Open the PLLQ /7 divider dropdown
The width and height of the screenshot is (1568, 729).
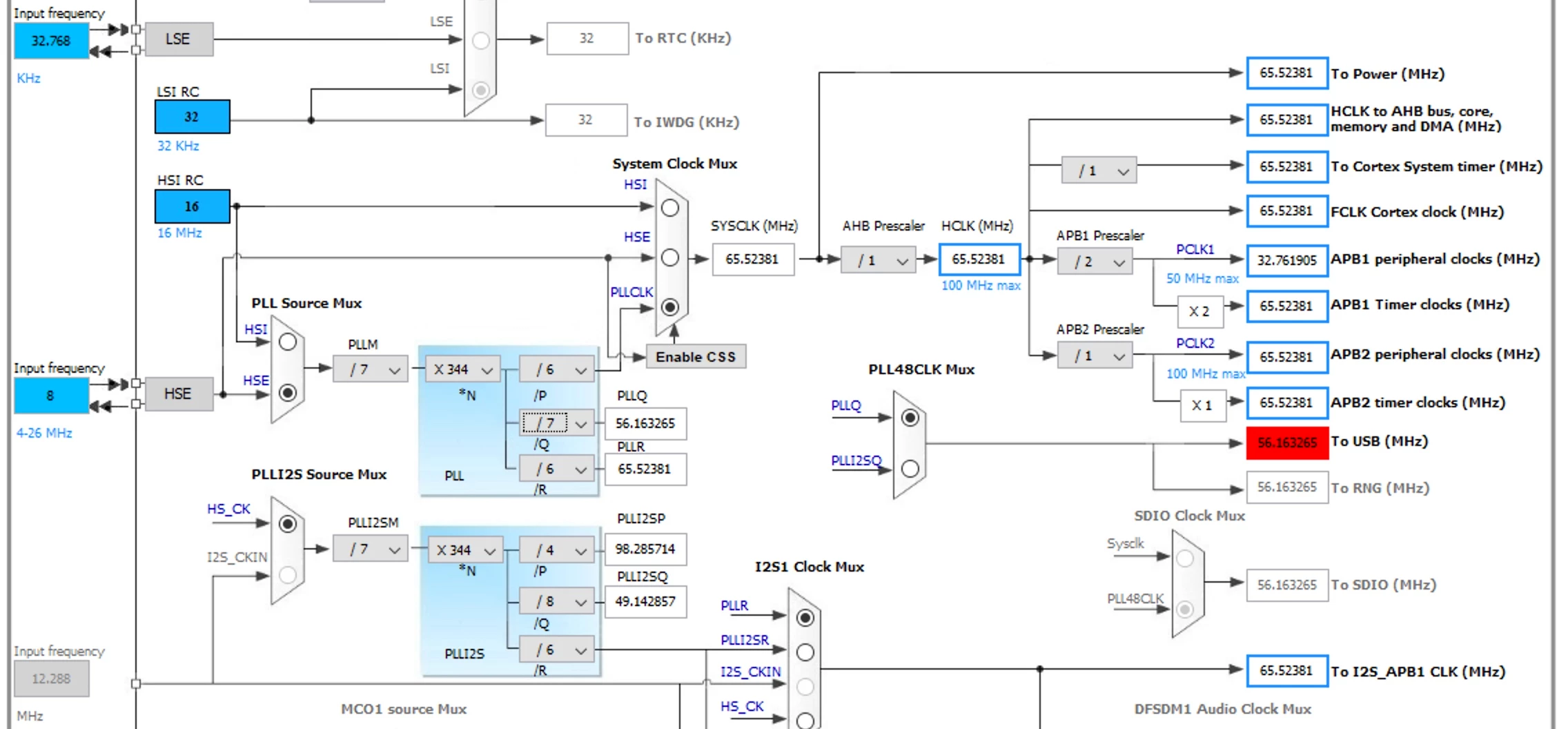[x=557, y=422]
